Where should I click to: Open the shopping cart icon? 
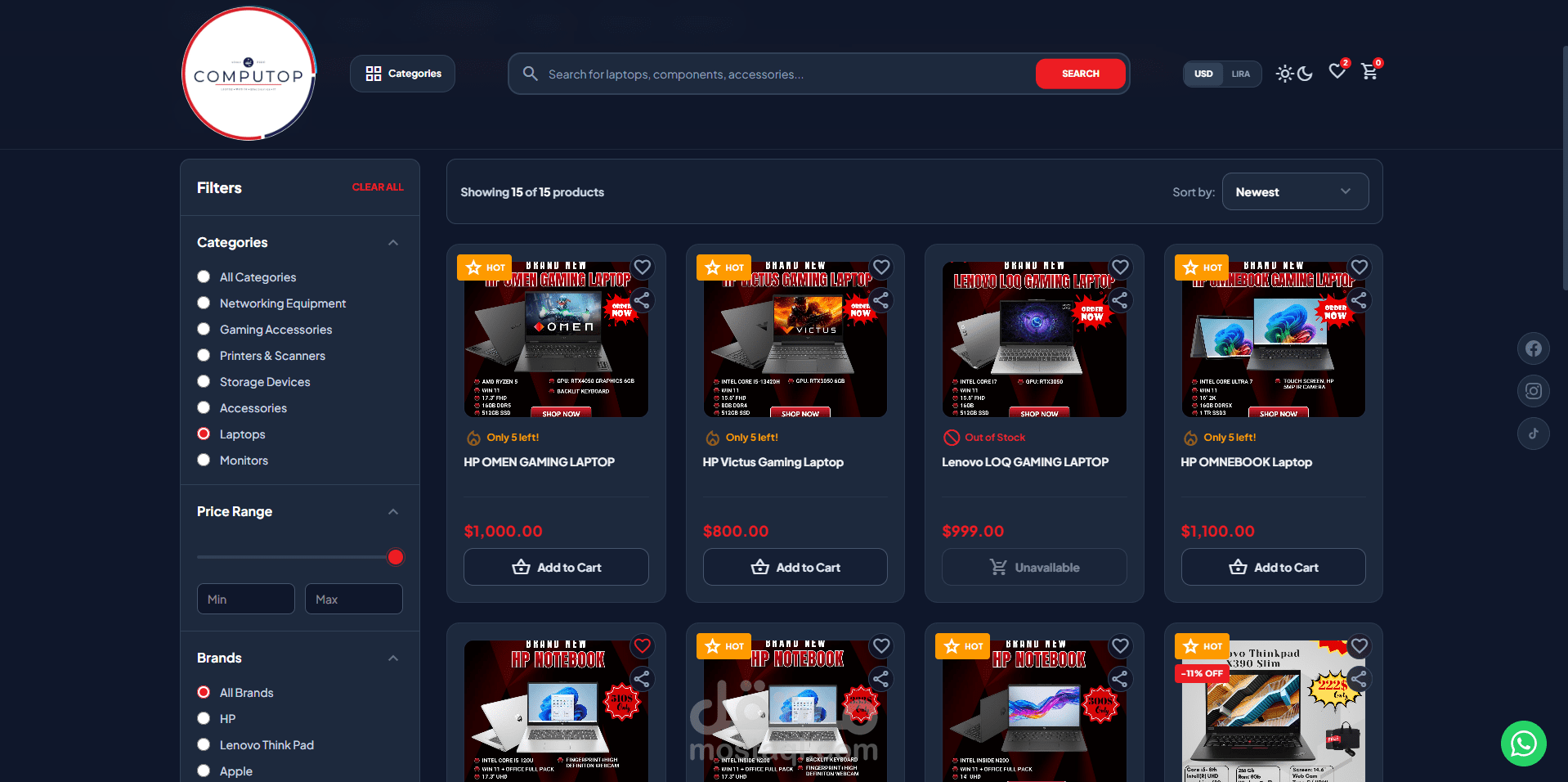(1369, 73)
